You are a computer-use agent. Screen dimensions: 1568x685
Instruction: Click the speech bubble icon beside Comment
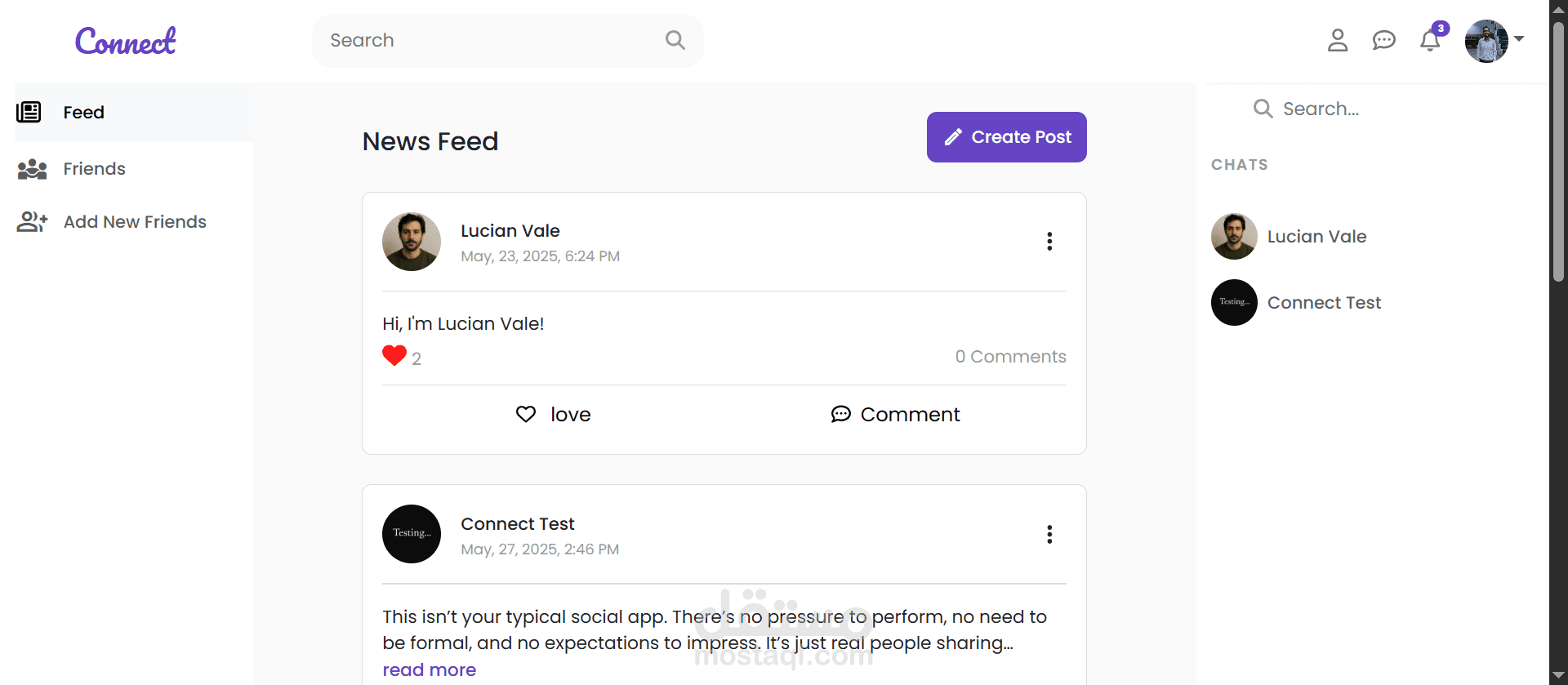pyautogui.click(x=841, y=415)
